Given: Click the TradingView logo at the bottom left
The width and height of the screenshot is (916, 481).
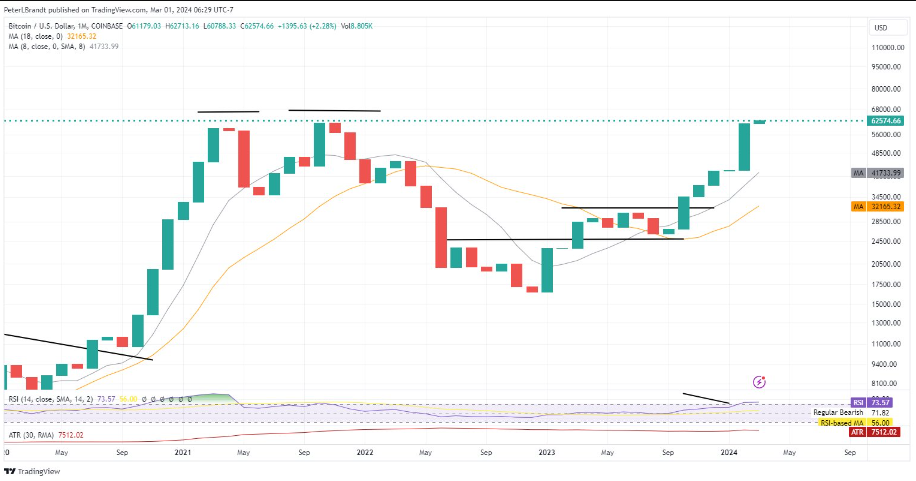Looking at the screenshot, I should click(32, 471).
